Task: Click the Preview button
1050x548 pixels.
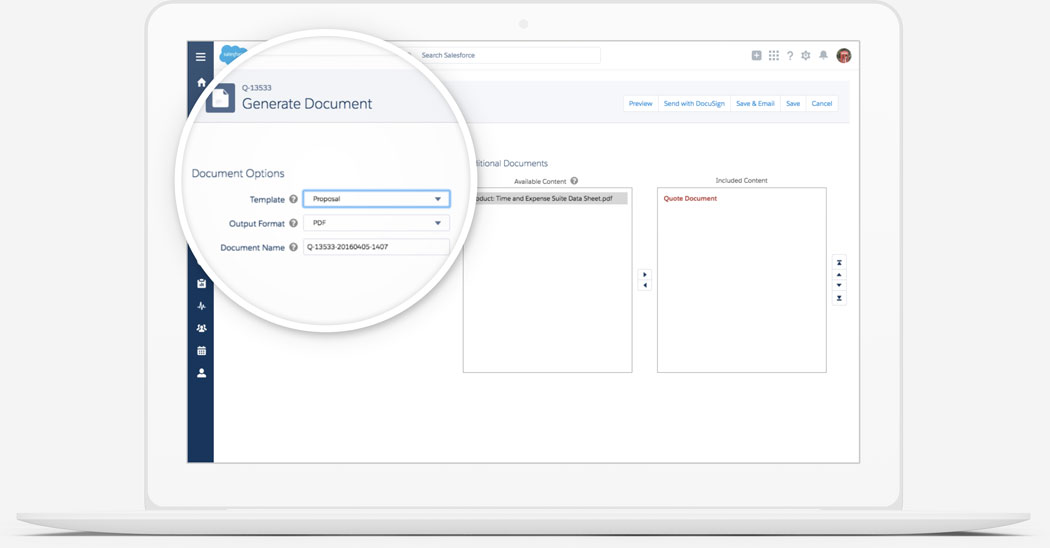Action: tap(640, 104)
